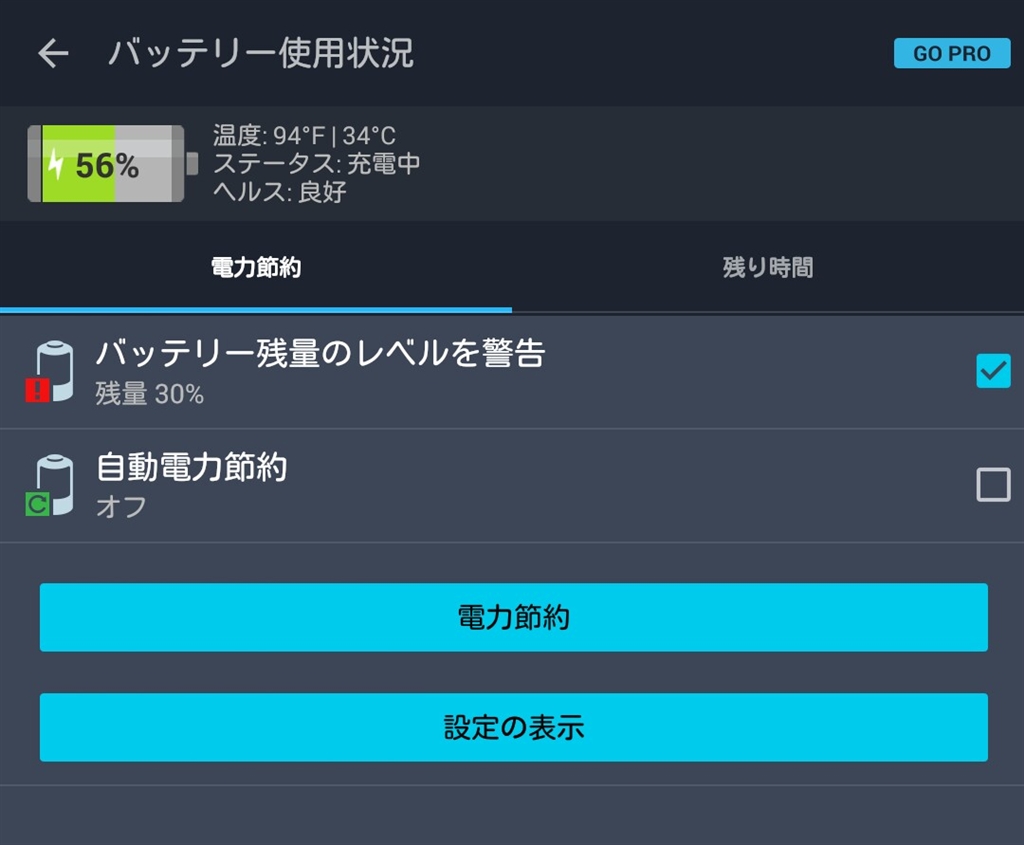
Task: Go back using the left arrow
Action: 53,54
